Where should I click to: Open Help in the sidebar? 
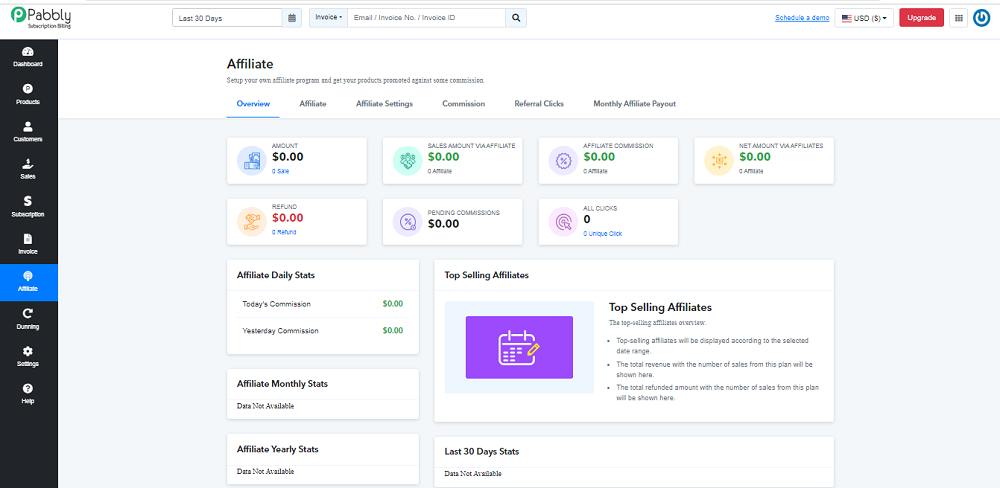pos(28,394)
